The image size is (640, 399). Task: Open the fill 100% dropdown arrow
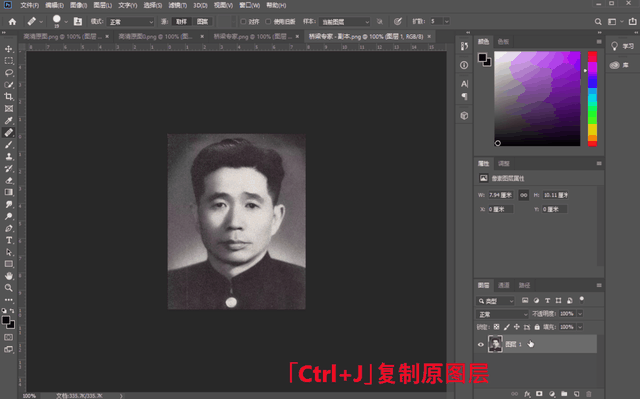580,327
